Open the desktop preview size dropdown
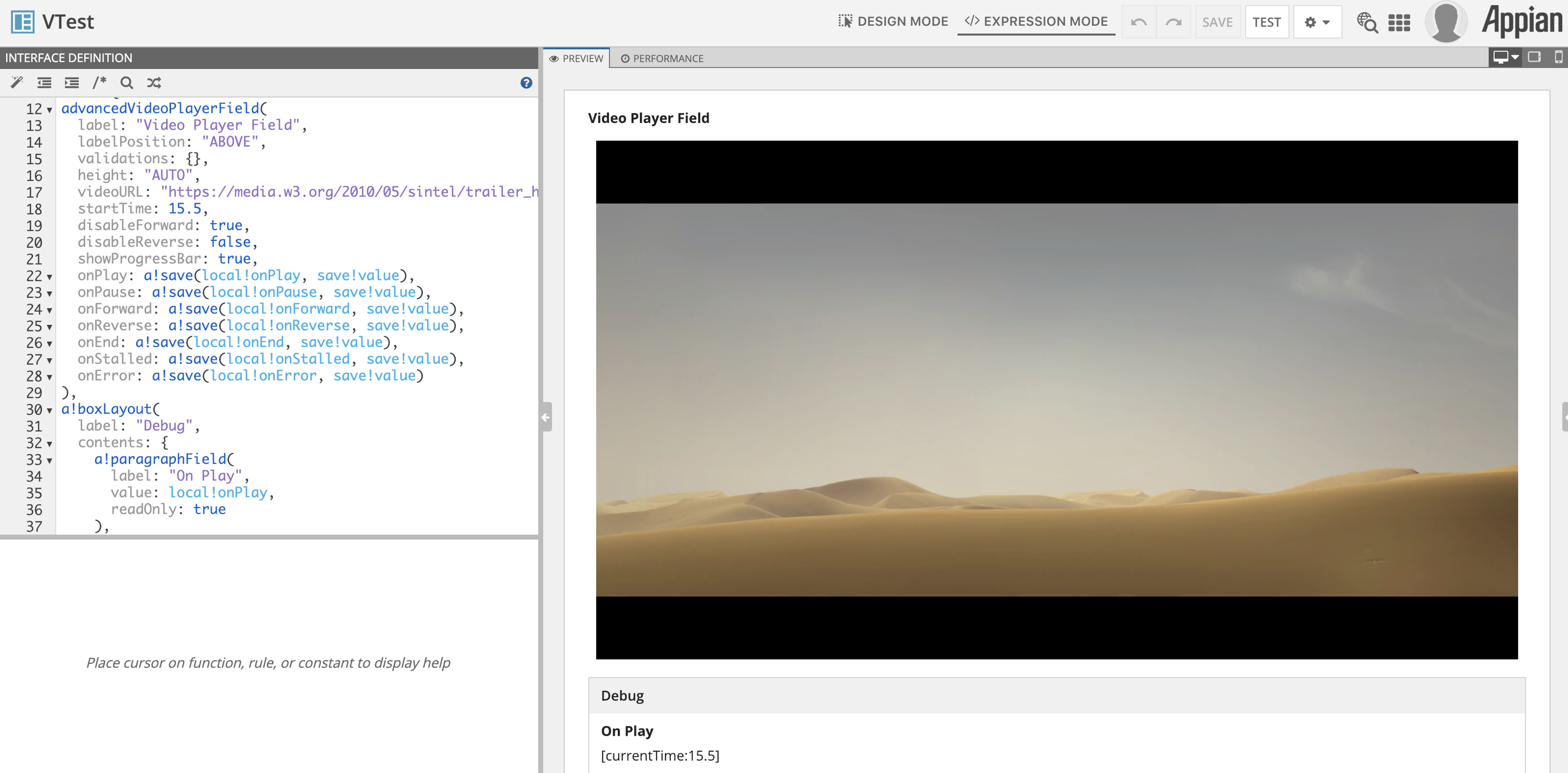1568x773 pixels. pos(1505,57)
